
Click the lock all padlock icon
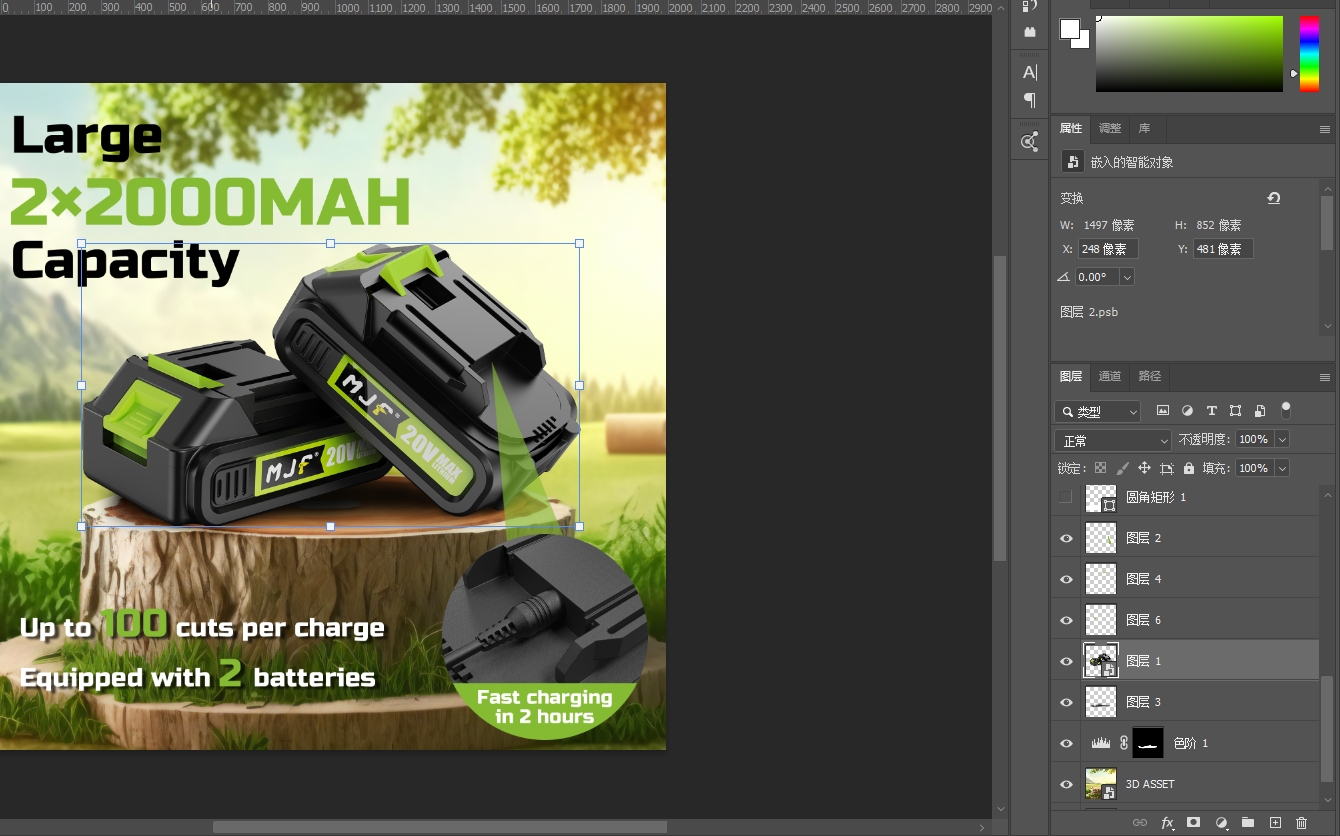(1188, 468)
